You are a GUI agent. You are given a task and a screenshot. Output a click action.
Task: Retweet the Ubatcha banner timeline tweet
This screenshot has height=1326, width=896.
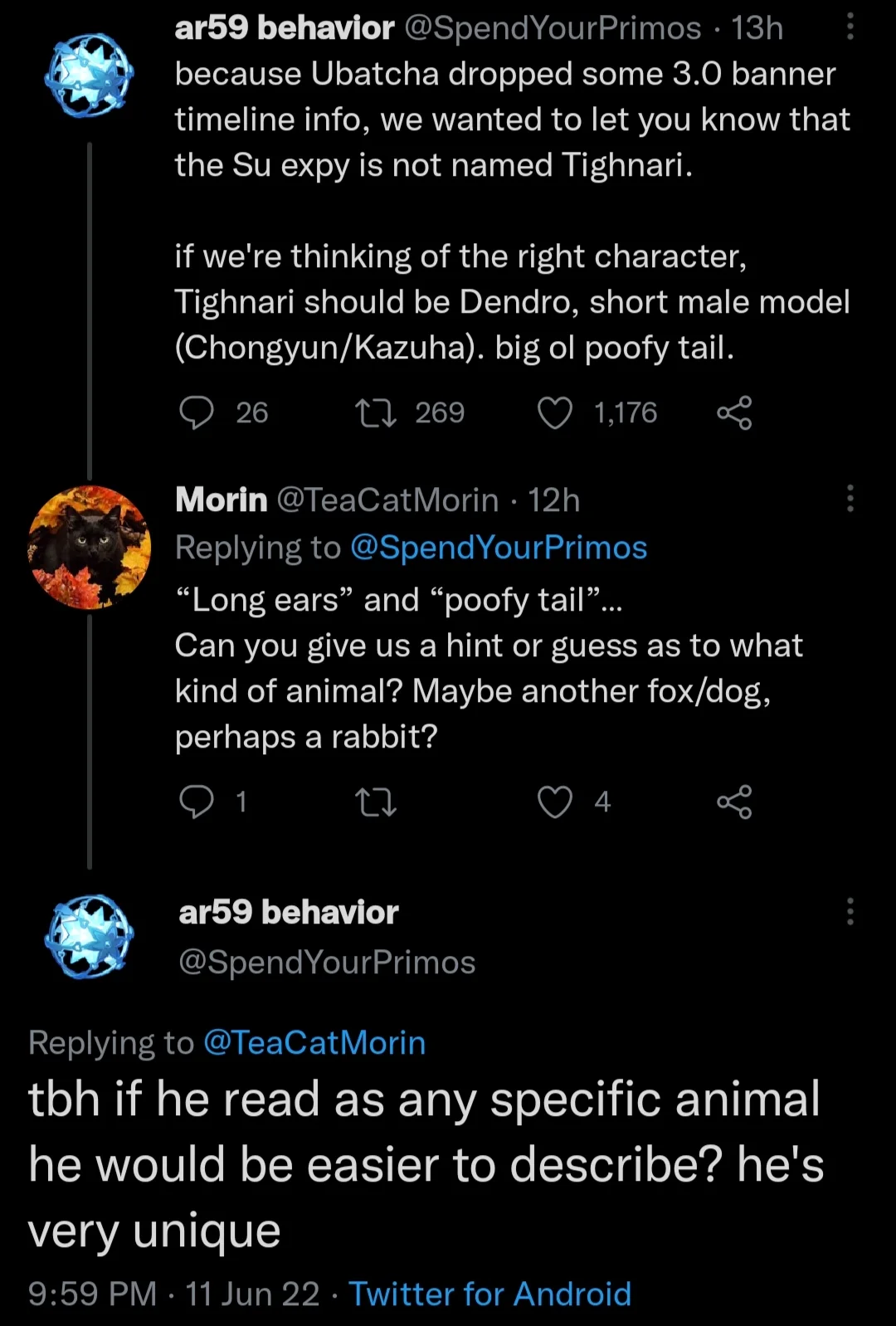(x=375, y=412)
